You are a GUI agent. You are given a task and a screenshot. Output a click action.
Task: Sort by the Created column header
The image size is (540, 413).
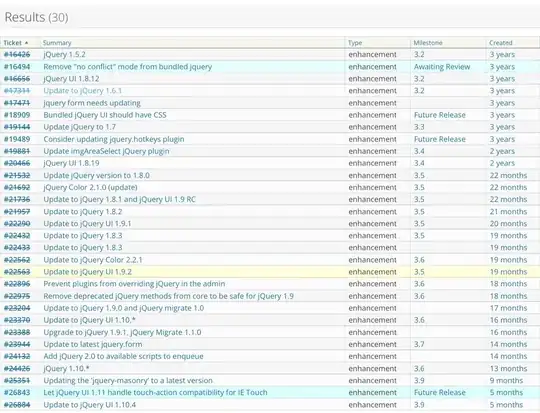(501, 43)
